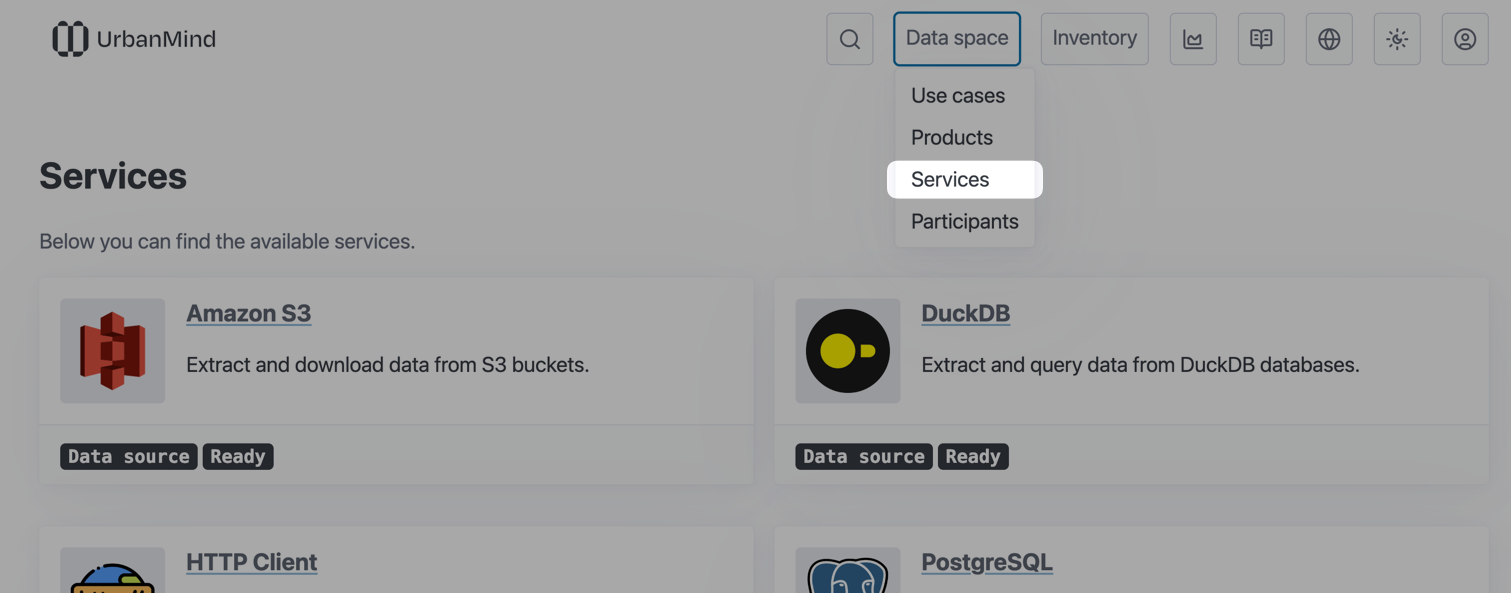Toggle the light/dark theme sun icon
Image resolution: width=1511 pixels, height=593 pixels.
click(x=1397, y=39)
